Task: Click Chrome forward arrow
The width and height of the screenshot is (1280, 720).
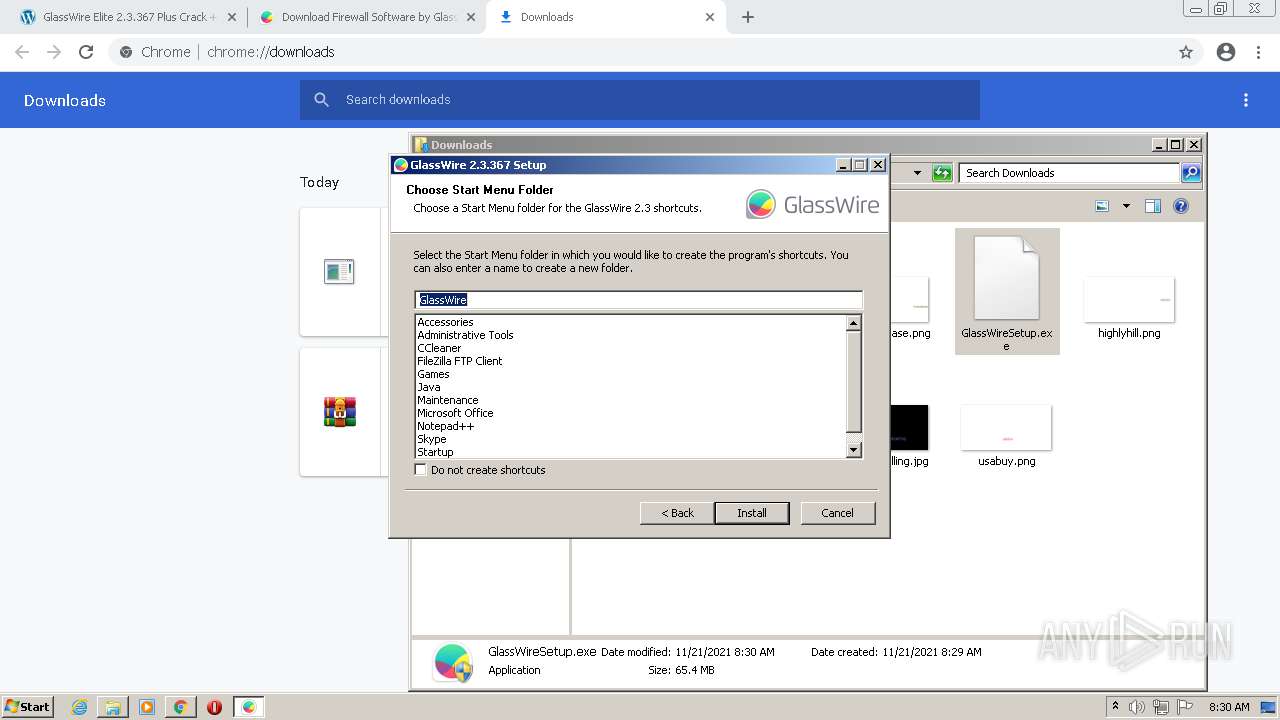Action: pyautogui.click(x=54, y=52)
